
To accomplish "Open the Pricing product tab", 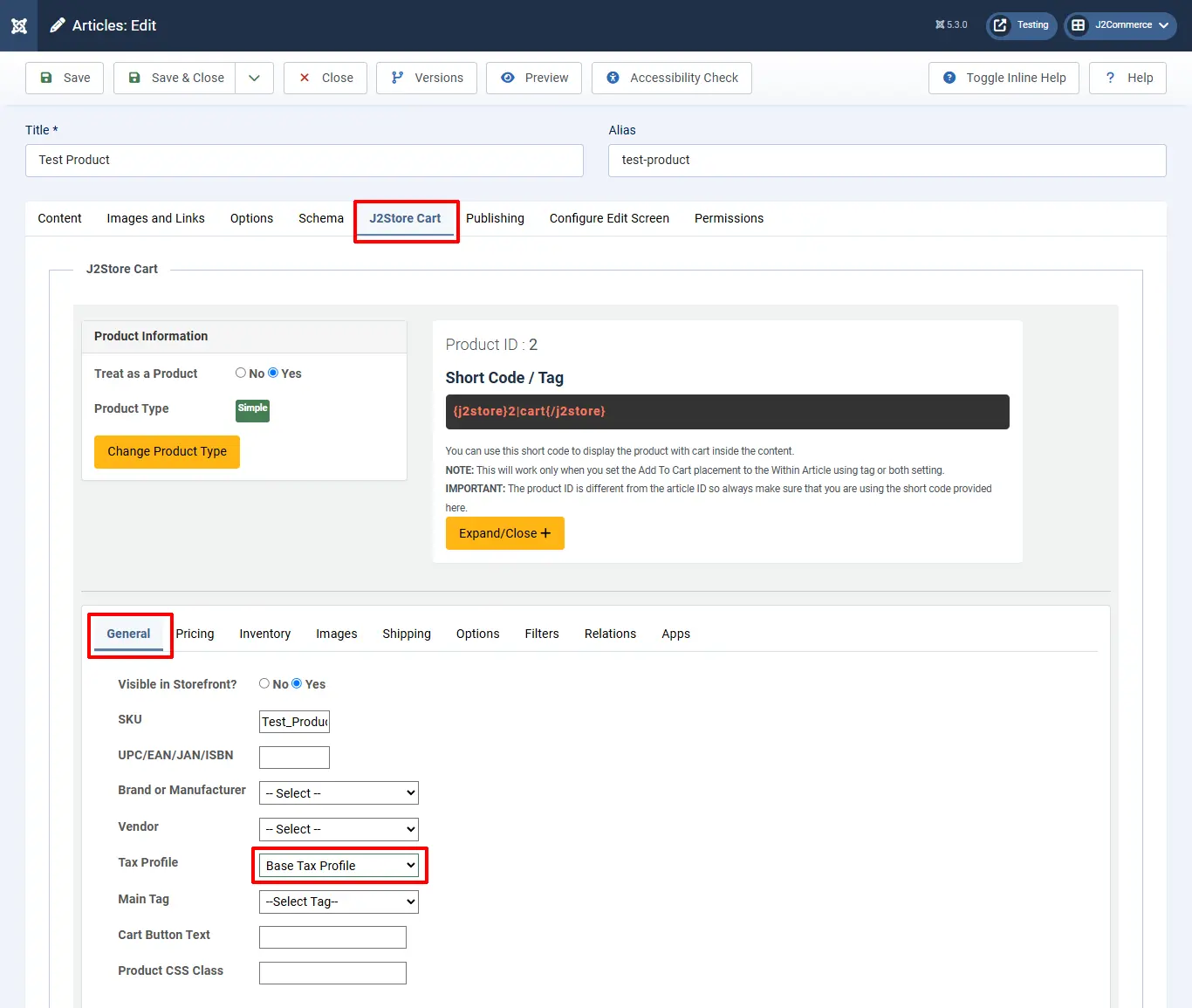I will point(195,634).
